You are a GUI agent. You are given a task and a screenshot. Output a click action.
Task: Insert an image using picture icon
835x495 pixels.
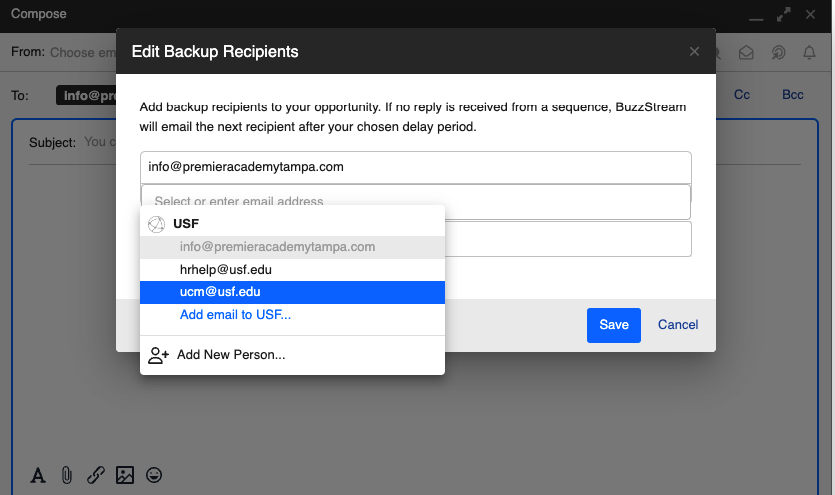[125, 475]
